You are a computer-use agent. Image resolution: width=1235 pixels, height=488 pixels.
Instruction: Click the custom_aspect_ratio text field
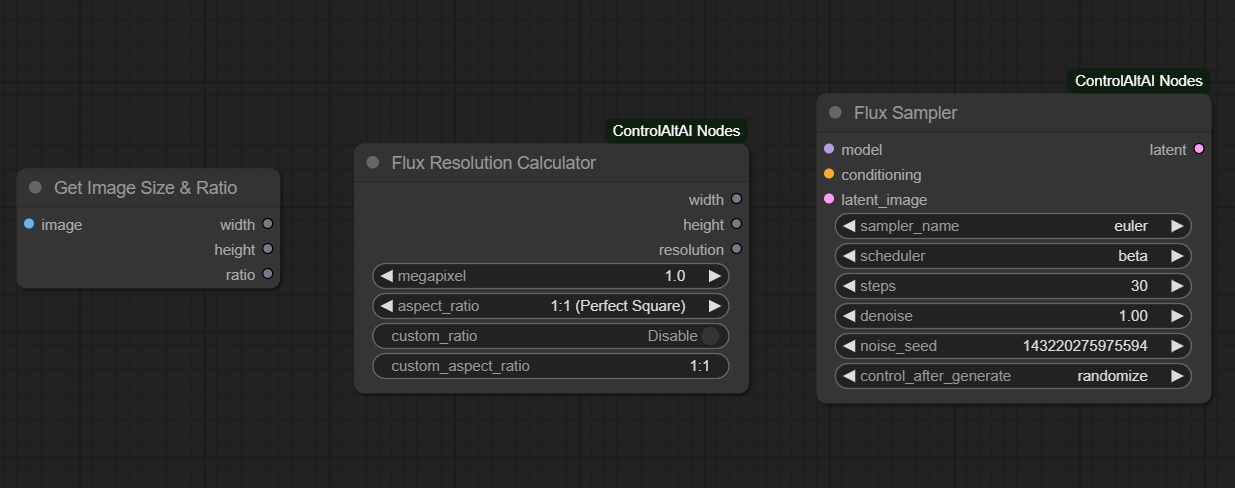[x=550, y=366]
